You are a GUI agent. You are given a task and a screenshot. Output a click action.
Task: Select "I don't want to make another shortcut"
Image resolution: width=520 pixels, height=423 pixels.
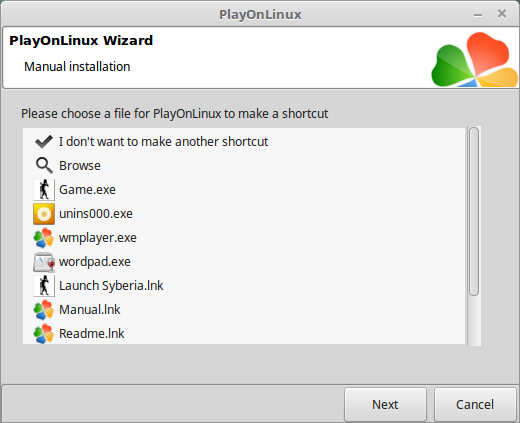tap(163, 142)
